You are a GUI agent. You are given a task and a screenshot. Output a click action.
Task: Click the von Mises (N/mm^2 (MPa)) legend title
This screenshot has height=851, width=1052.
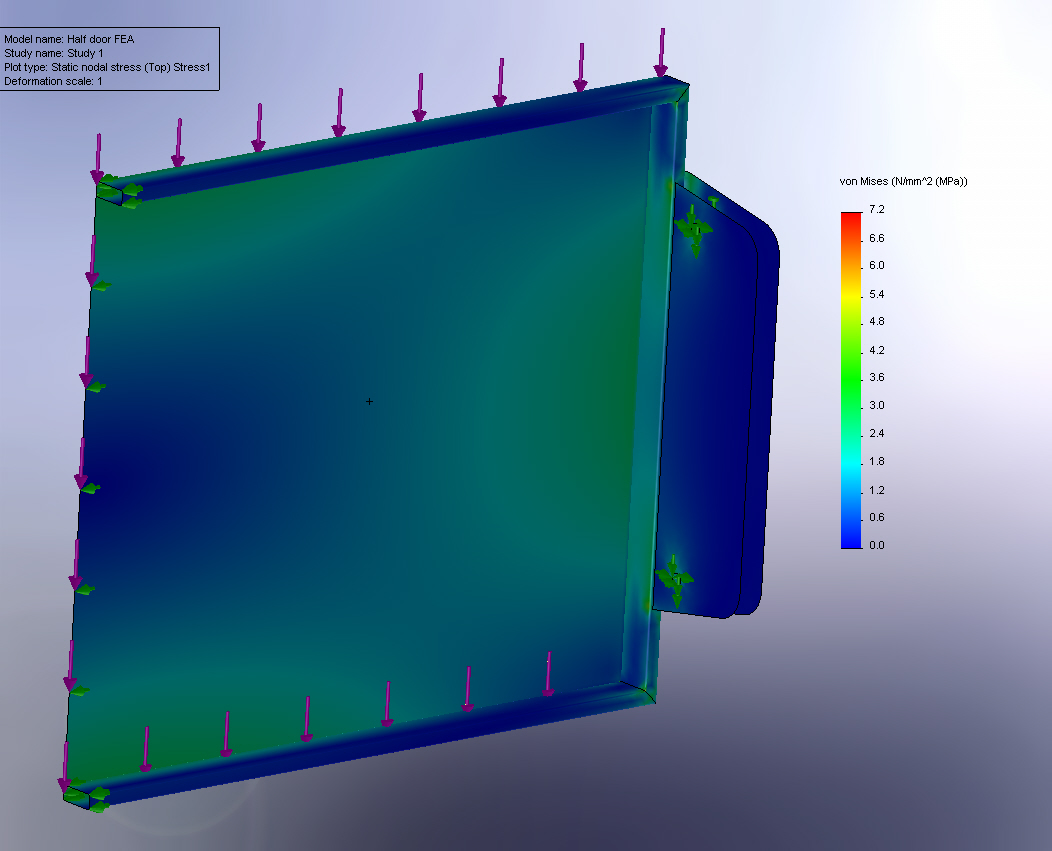903,182
